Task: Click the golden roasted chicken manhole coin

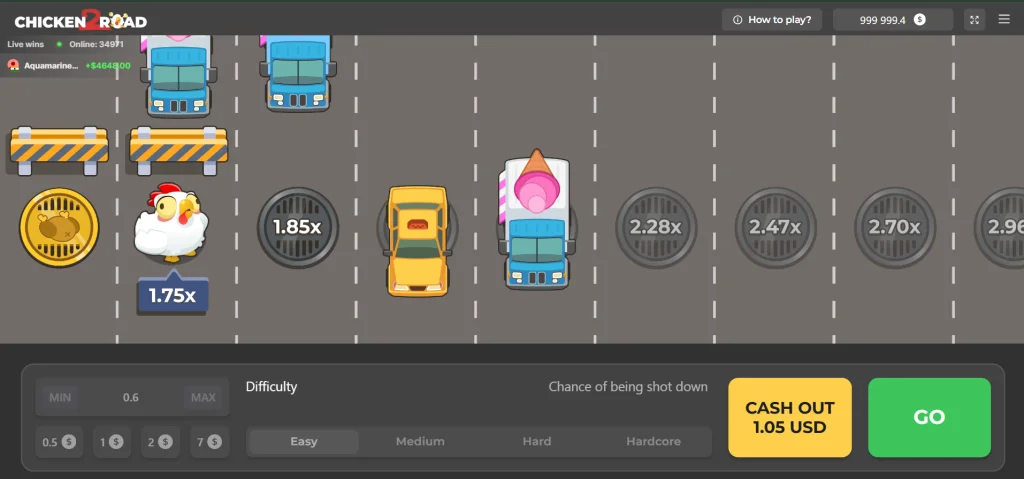Action: [59, 227]
